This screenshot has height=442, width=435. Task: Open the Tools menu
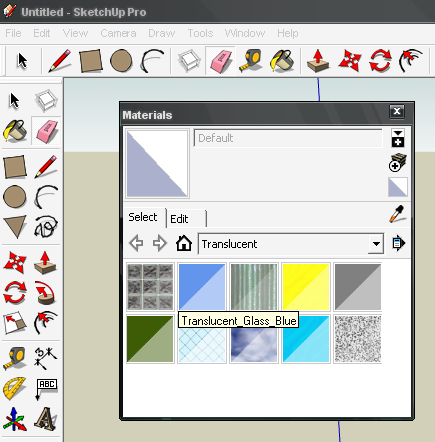point(200,33)
